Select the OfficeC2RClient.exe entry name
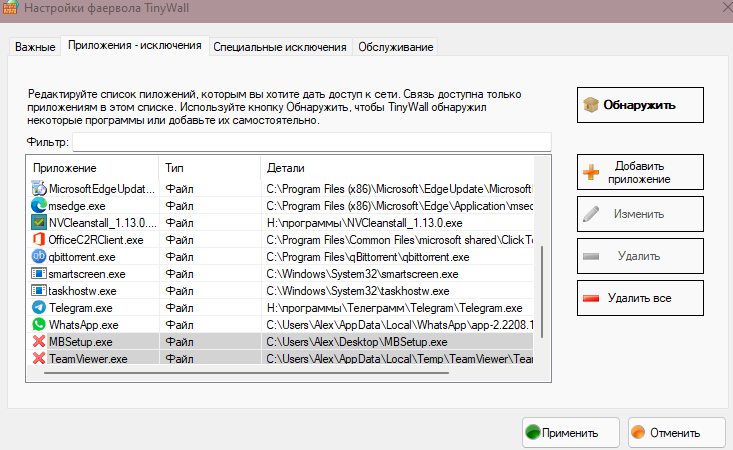The width and height of the screenshot is (733, 450). pos(96,240)
